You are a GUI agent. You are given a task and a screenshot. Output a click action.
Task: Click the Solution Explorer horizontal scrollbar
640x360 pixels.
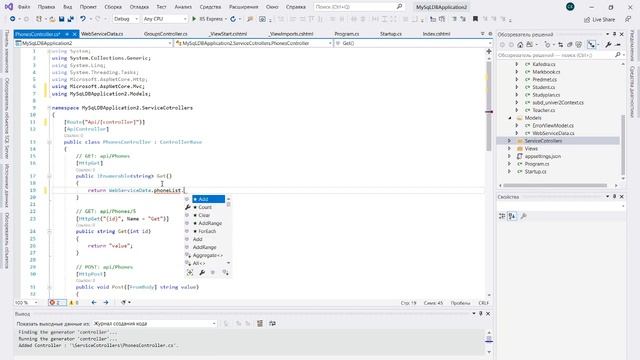(x=554, y=185)
